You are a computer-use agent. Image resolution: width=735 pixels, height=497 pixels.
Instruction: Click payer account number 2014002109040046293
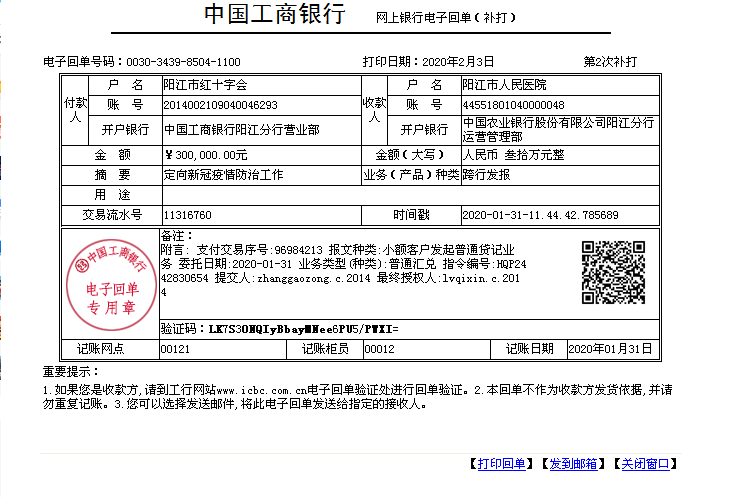[220, 105]
